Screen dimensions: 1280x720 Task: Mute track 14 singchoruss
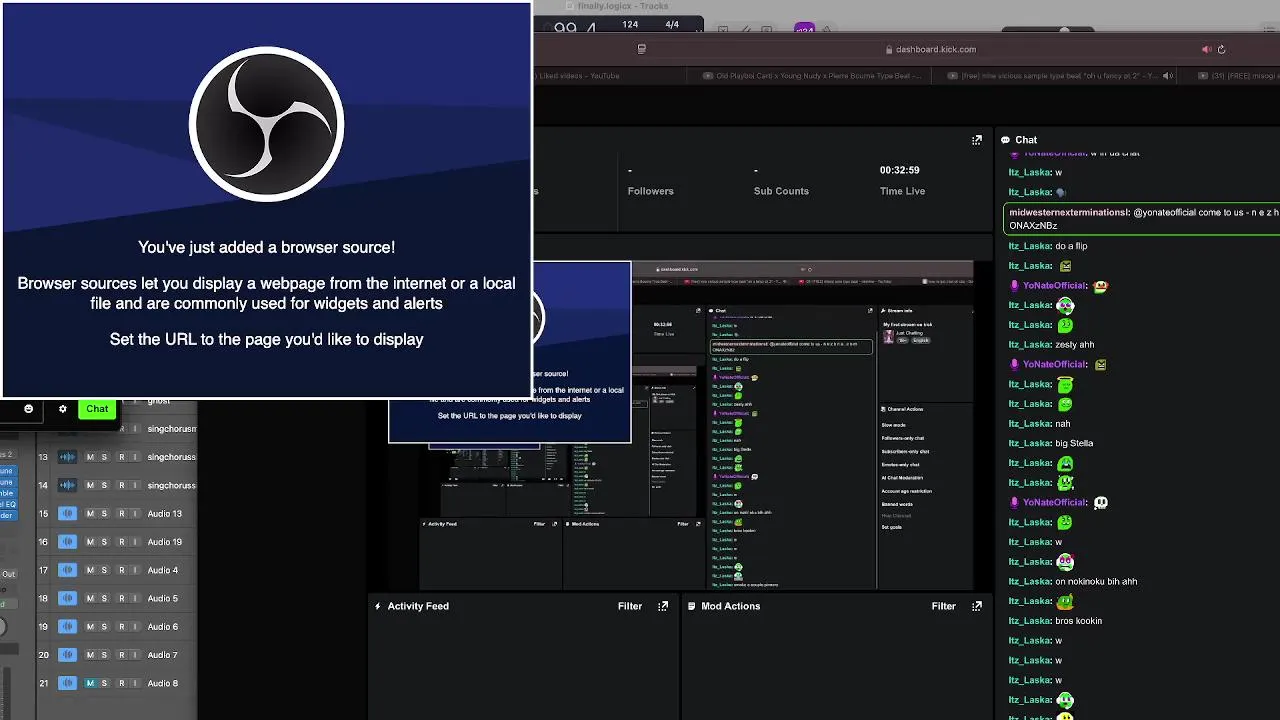point(90,485)
